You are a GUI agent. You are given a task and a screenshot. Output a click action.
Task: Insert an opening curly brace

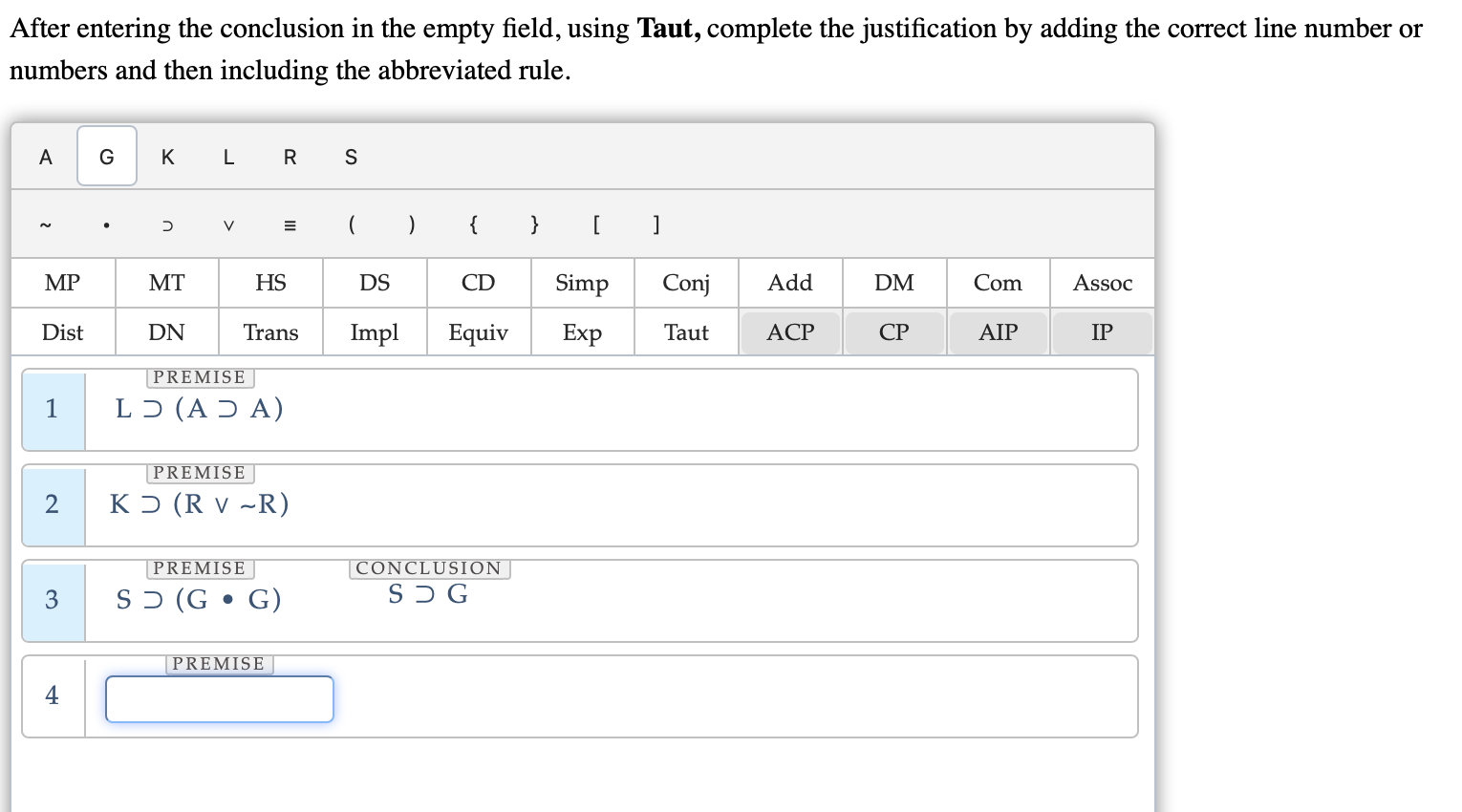(473, 224)
